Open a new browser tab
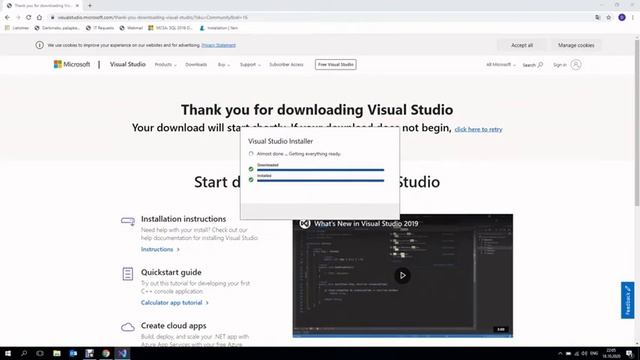640x360 pixels. (90, 6)
